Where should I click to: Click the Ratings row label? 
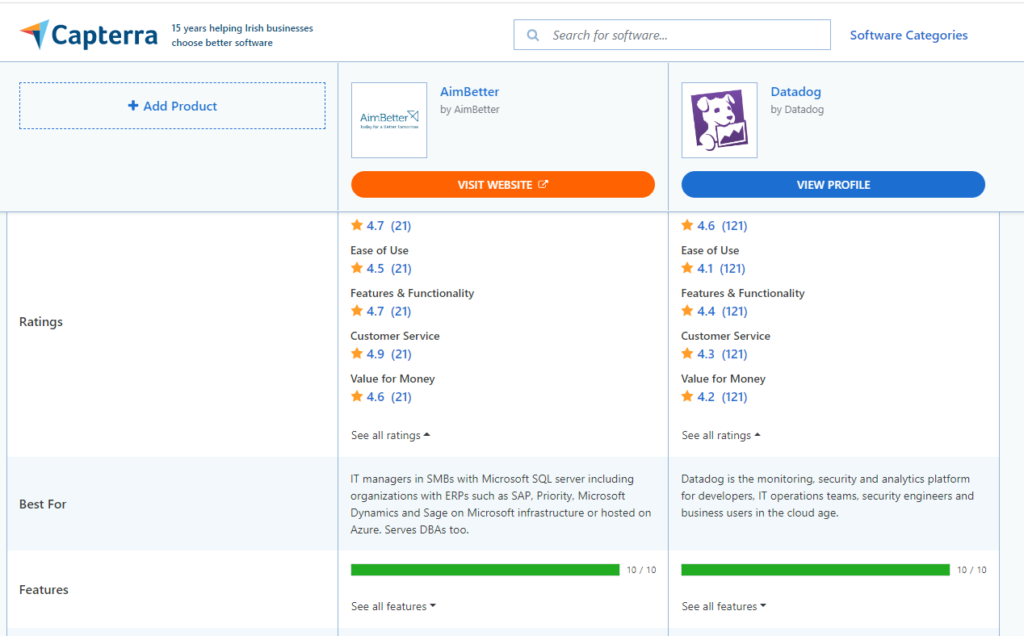coord(41,321)
